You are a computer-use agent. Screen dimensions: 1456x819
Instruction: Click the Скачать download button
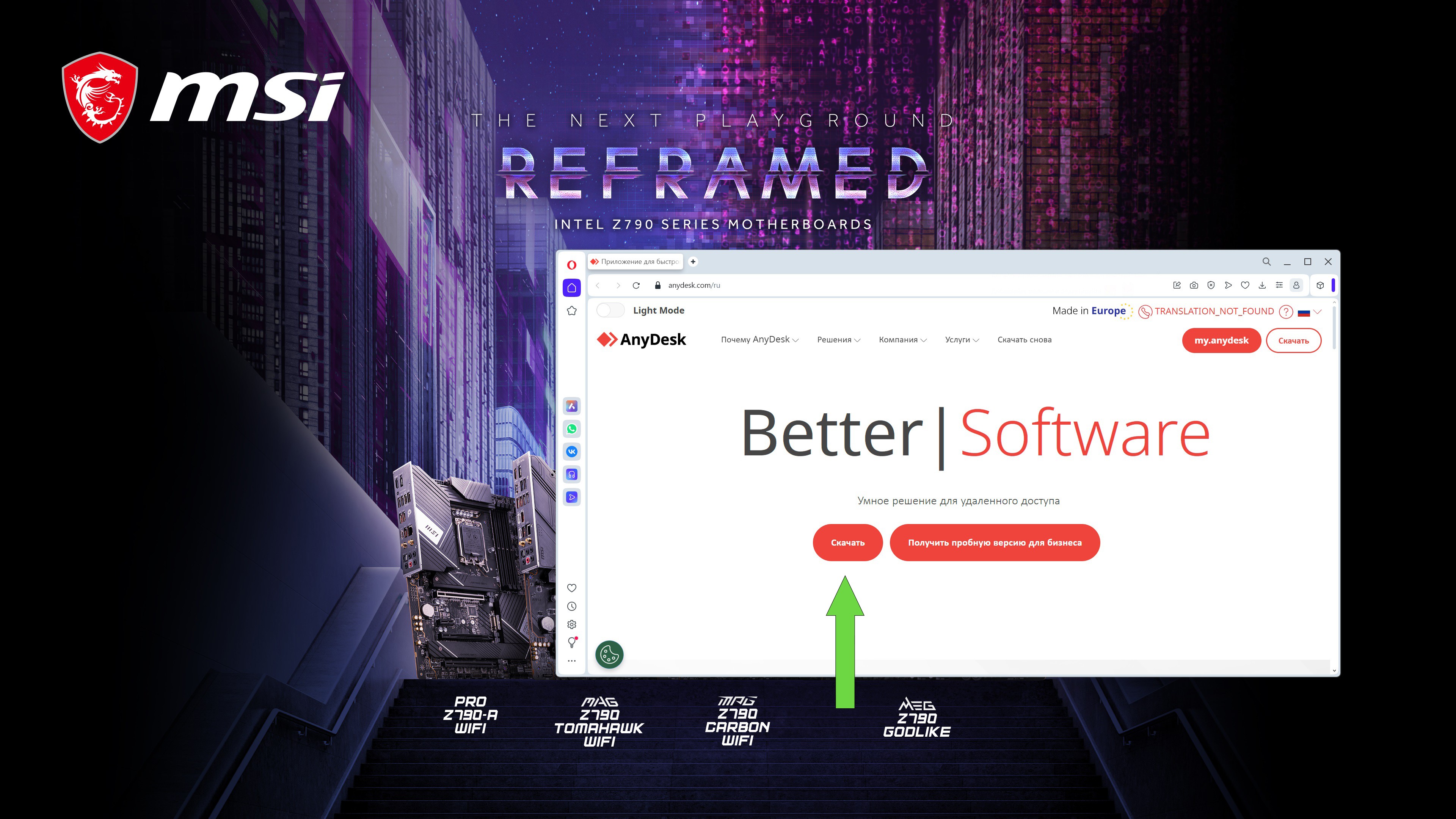coord(848,542)
